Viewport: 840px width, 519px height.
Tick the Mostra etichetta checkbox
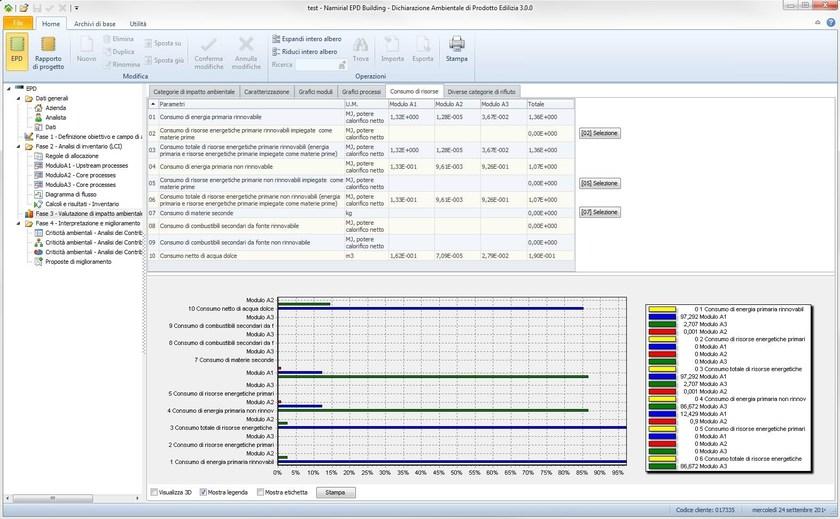260,492
